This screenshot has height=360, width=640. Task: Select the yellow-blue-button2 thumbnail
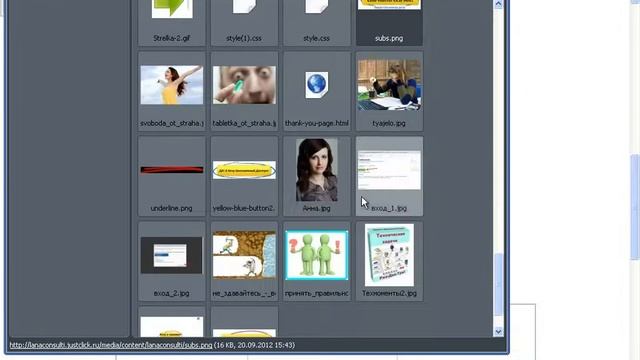tap(244, 170)
